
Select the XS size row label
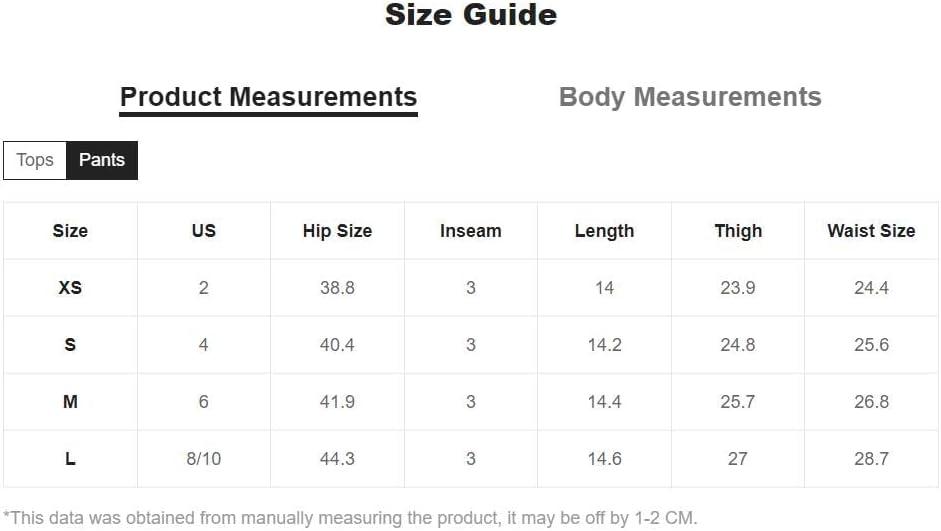tap(70, 288)
